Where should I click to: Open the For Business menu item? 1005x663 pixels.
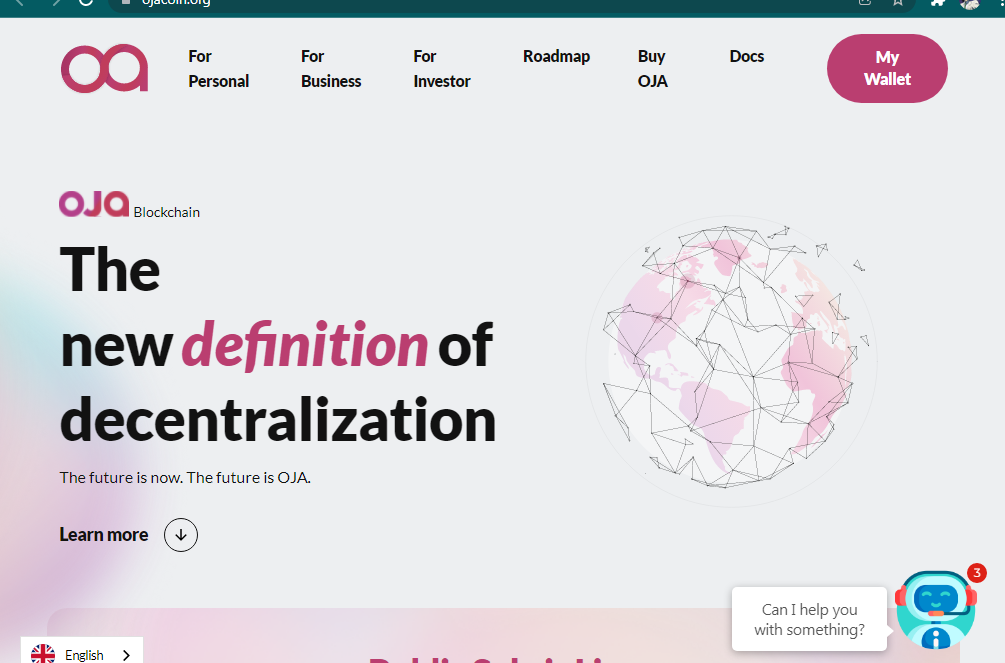coord(331,69)
